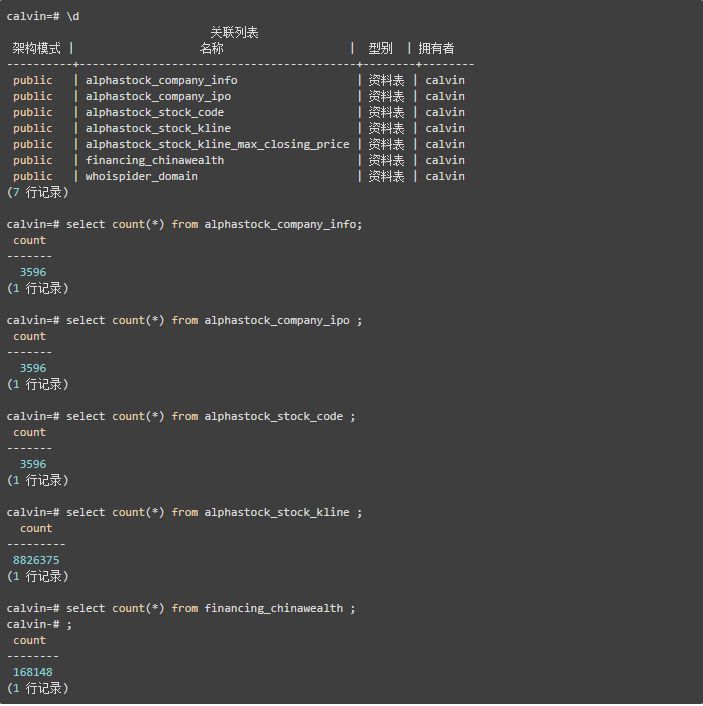Image resolution: width=703 pixels, height=706 pixels.
Task: Click the (7 行记录) row count line
Action: coord(38,192)
